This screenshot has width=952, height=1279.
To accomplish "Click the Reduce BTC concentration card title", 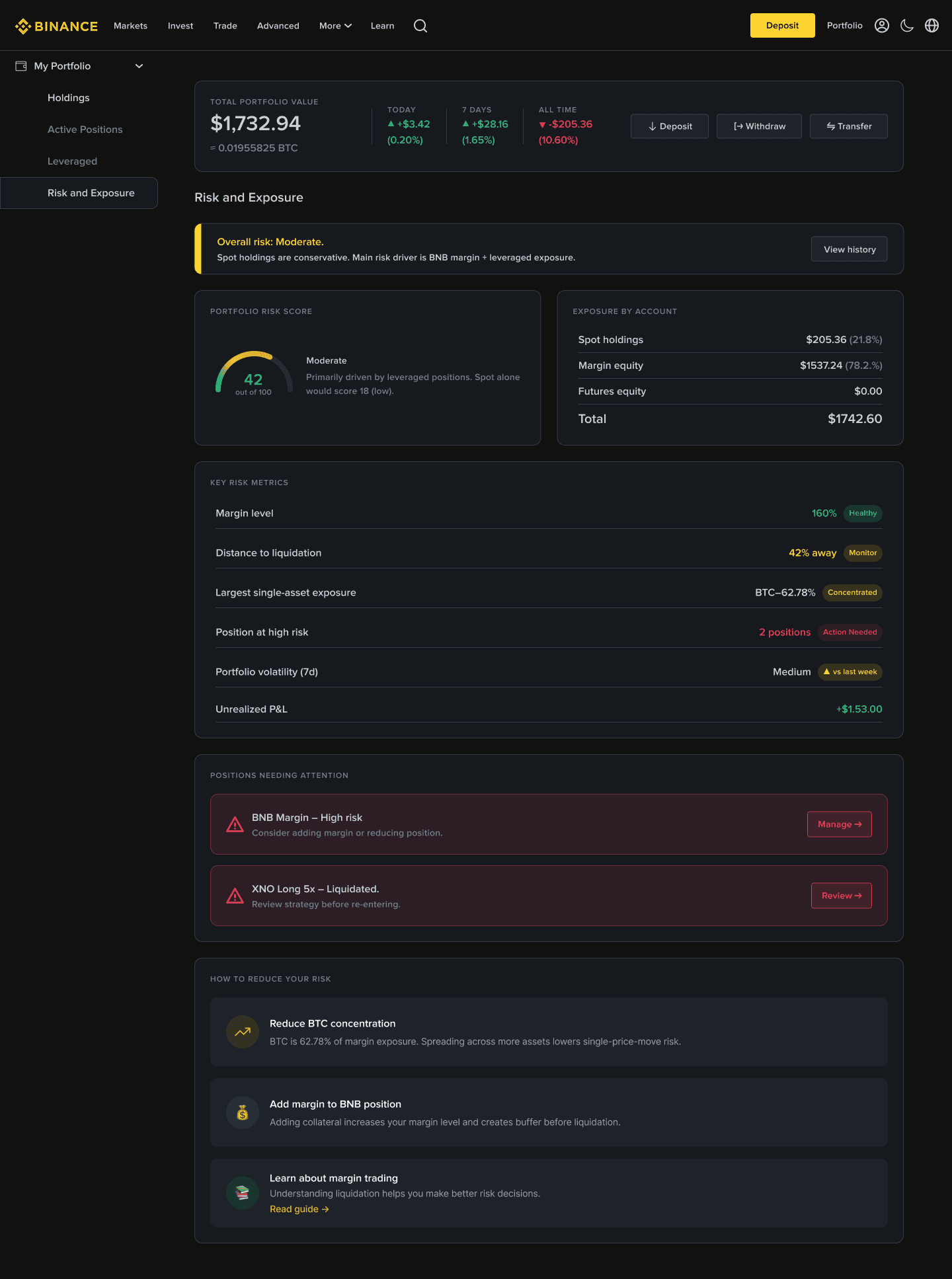I will click(x=333, y=1024).
